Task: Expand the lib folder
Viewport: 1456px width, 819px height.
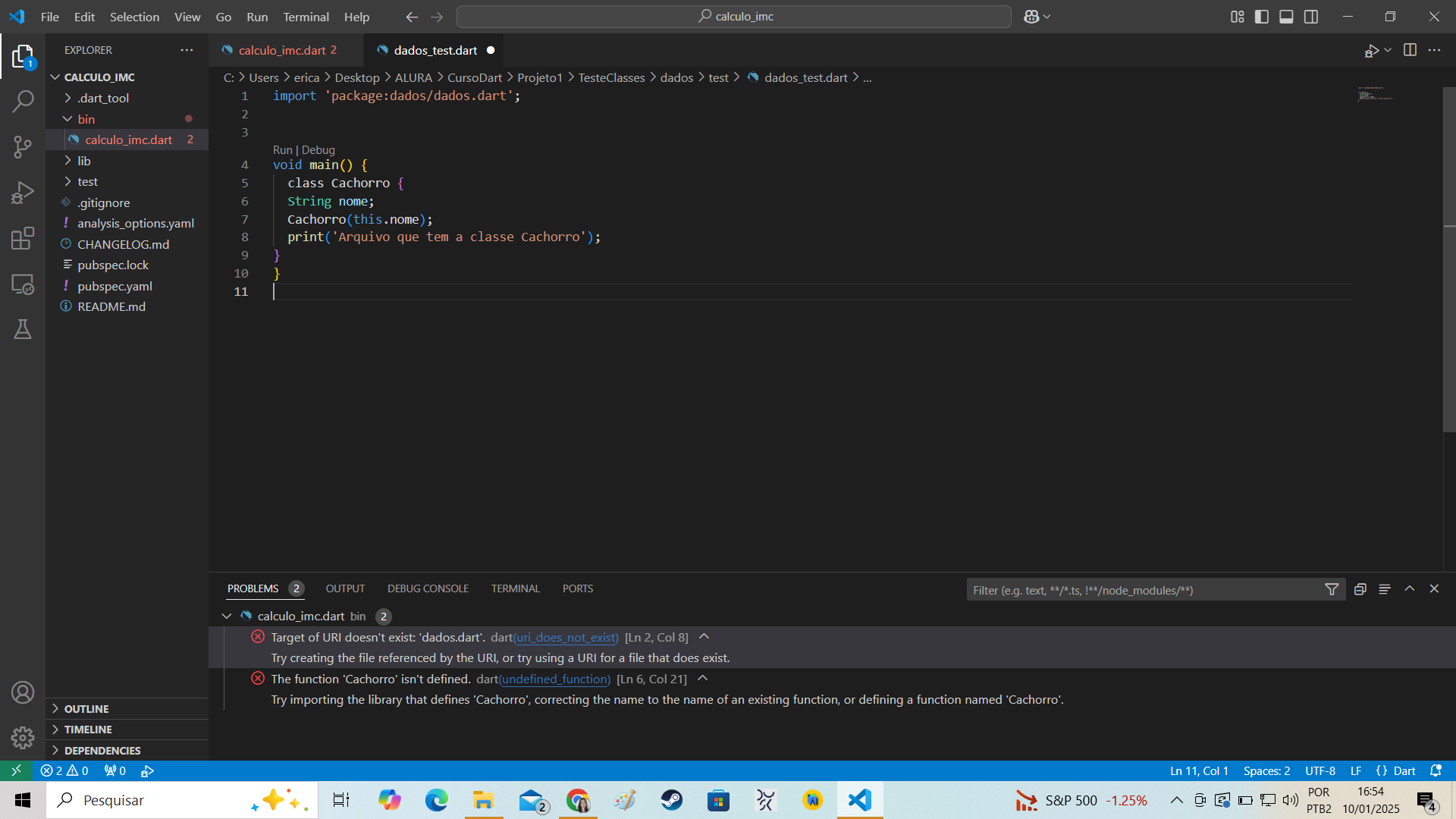Action: pyautogui.click(x=68, y=161)
